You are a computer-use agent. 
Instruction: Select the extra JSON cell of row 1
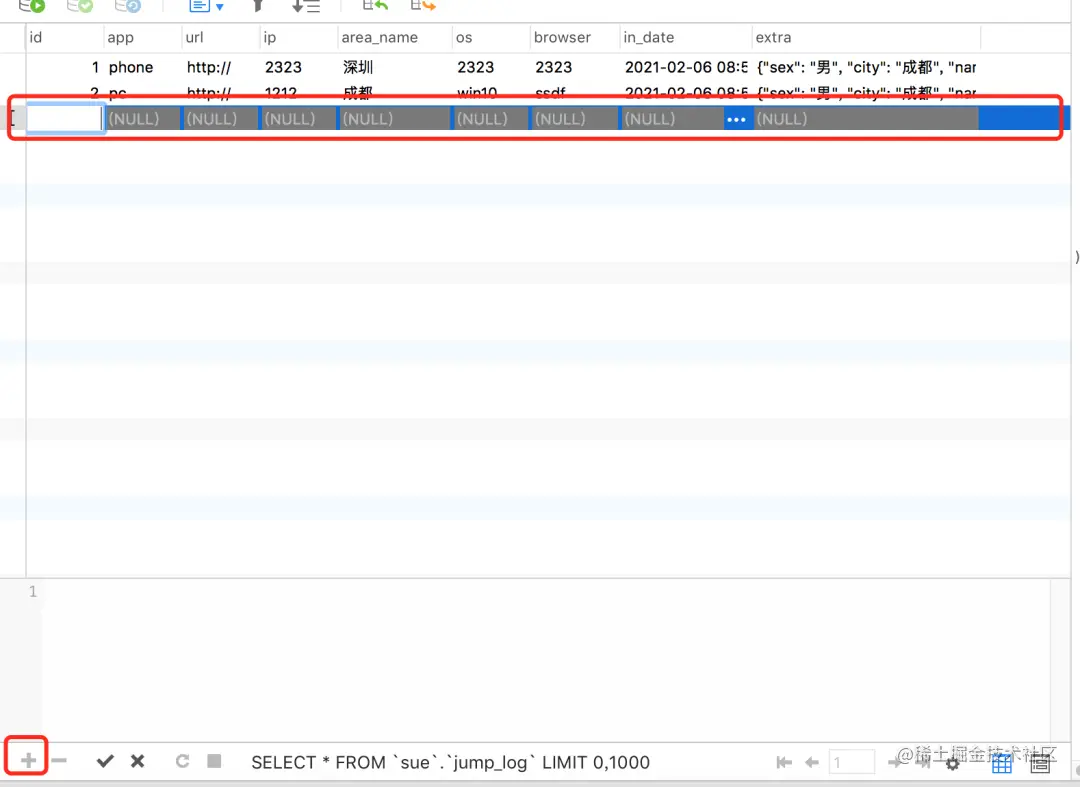point(866,67)
